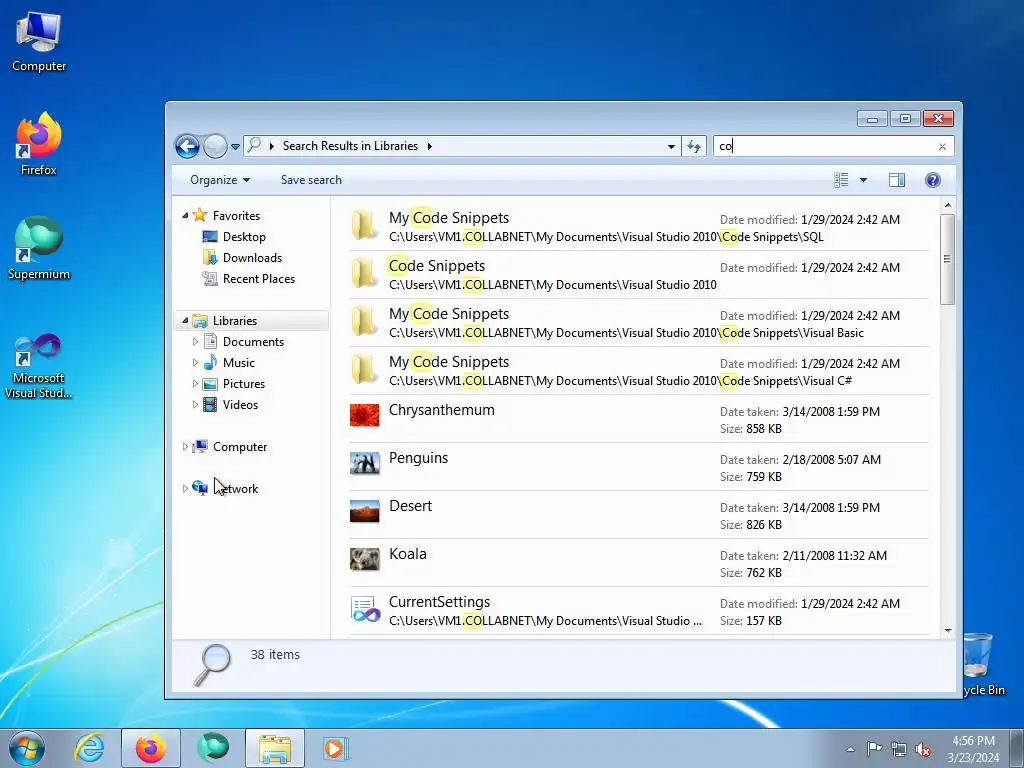Open the Help question mark icon
This screenshot has width=1024, height=768.
[933, 180]
